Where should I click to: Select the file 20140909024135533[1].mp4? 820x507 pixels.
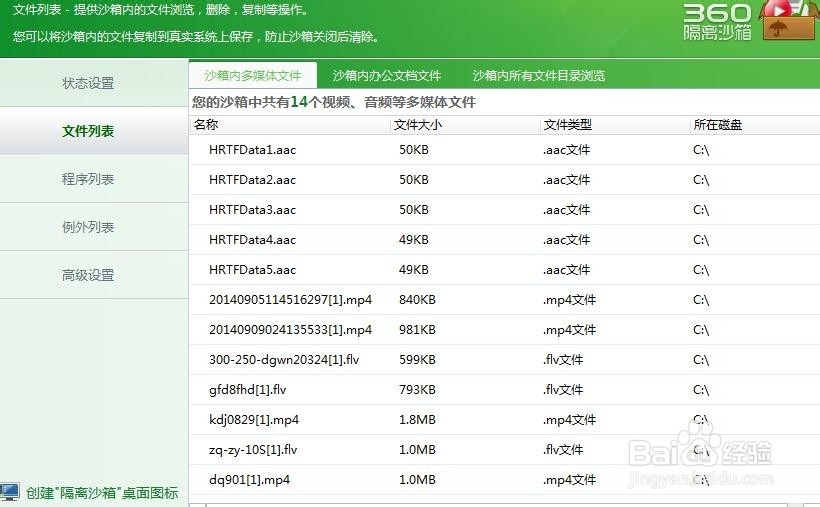(290, 330)
